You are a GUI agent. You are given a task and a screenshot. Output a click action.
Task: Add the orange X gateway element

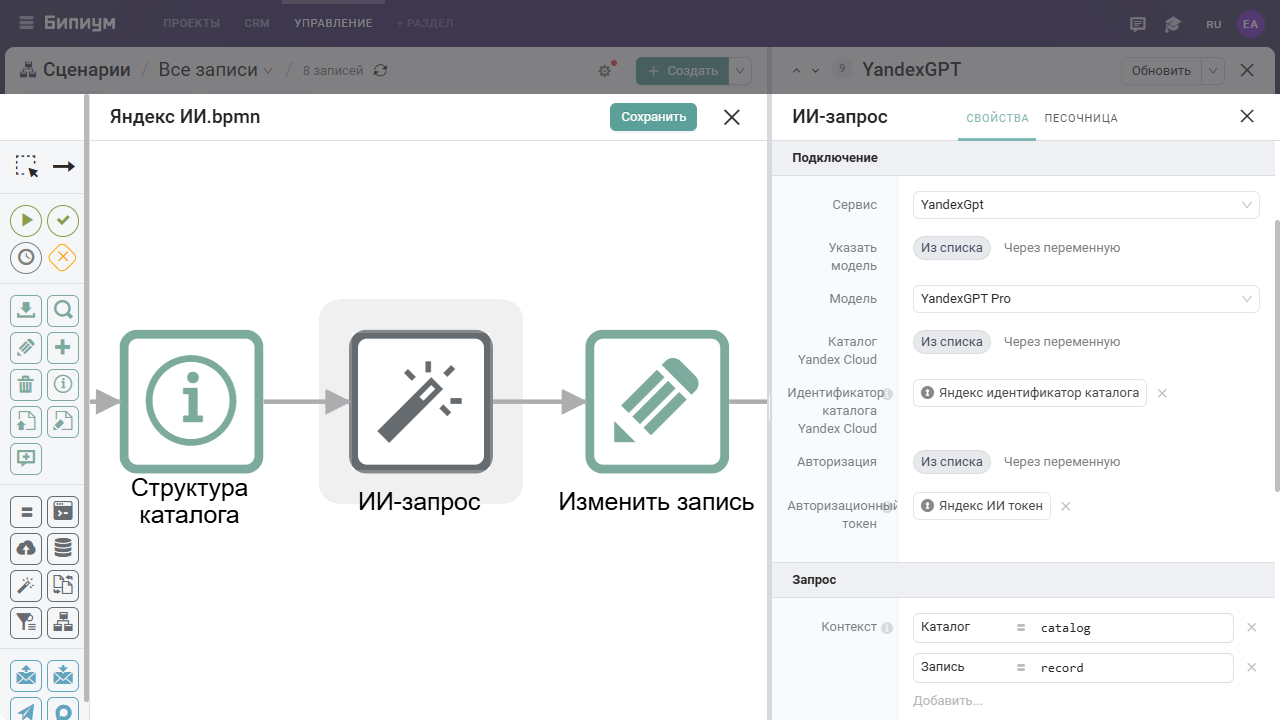coord(63,257)
